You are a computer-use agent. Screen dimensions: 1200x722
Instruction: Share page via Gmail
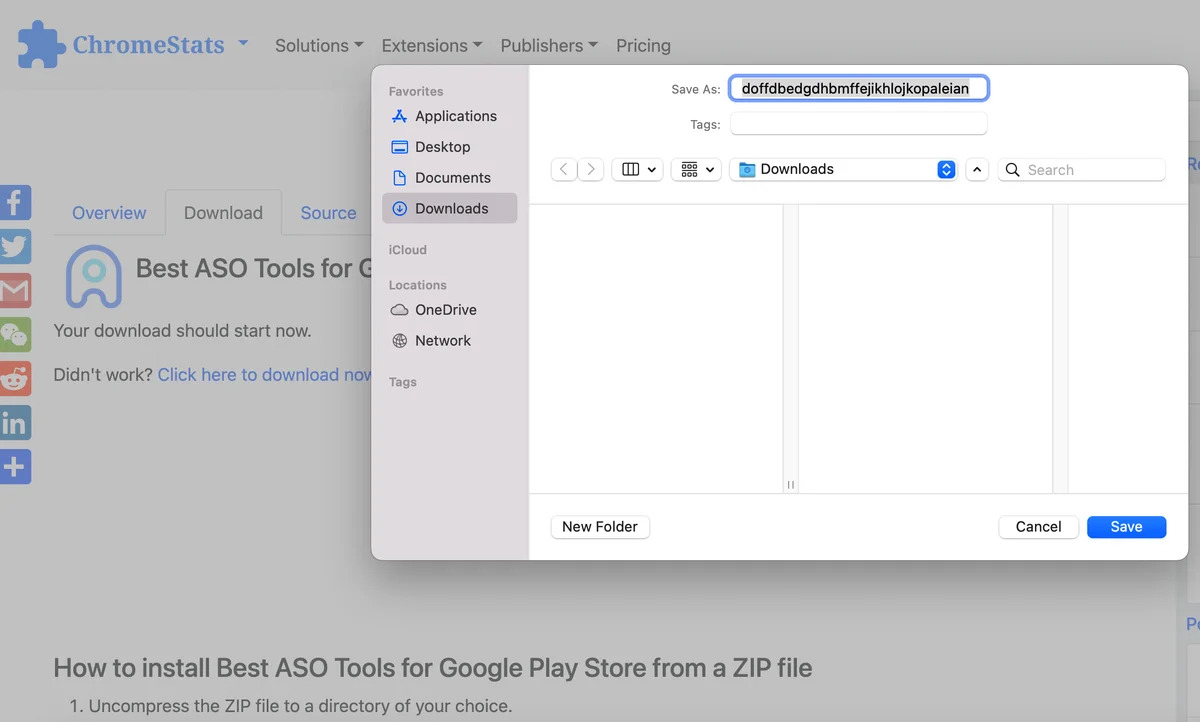[15, 291]
